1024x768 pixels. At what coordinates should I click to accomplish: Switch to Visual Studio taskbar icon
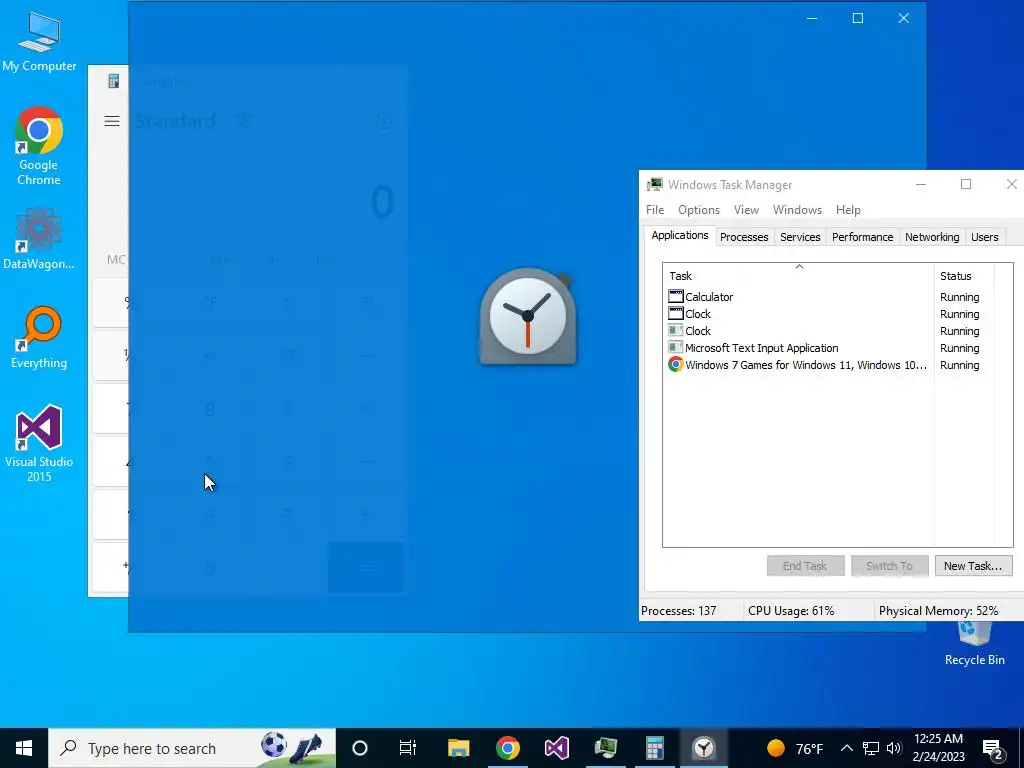(x=556, y=748)
